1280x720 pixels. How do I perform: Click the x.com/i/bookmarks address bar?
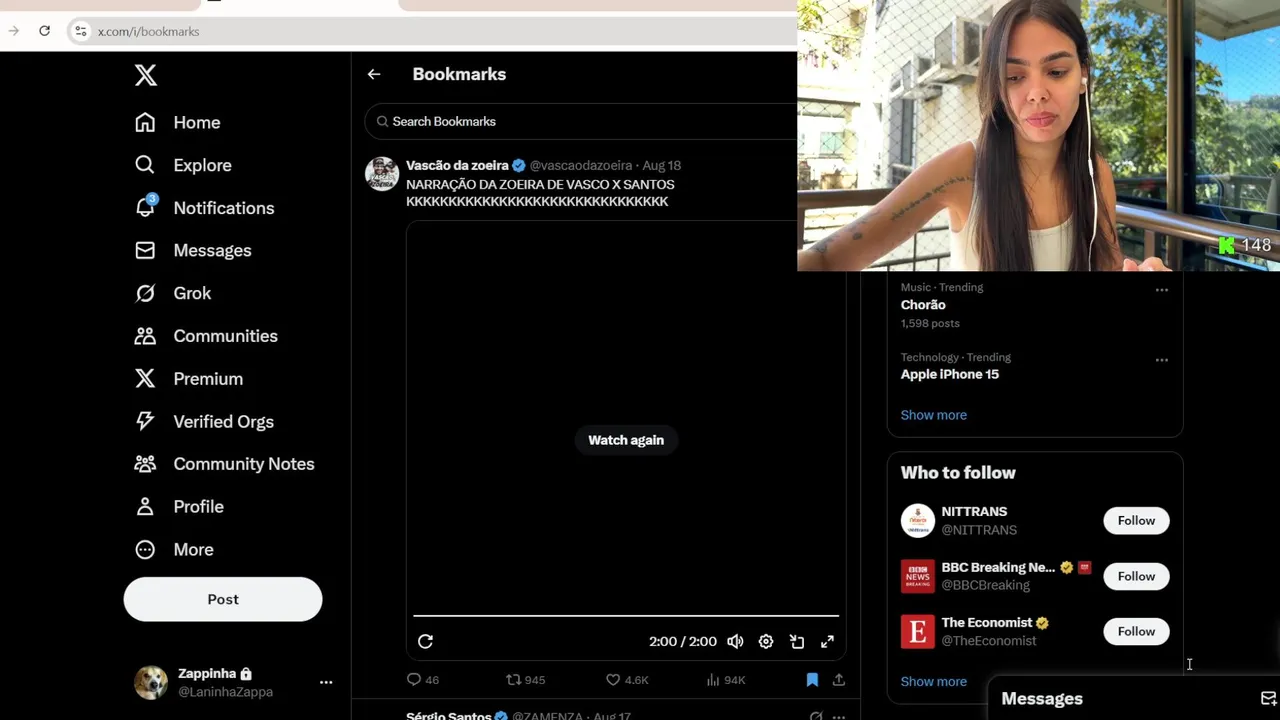pos(148,32)
